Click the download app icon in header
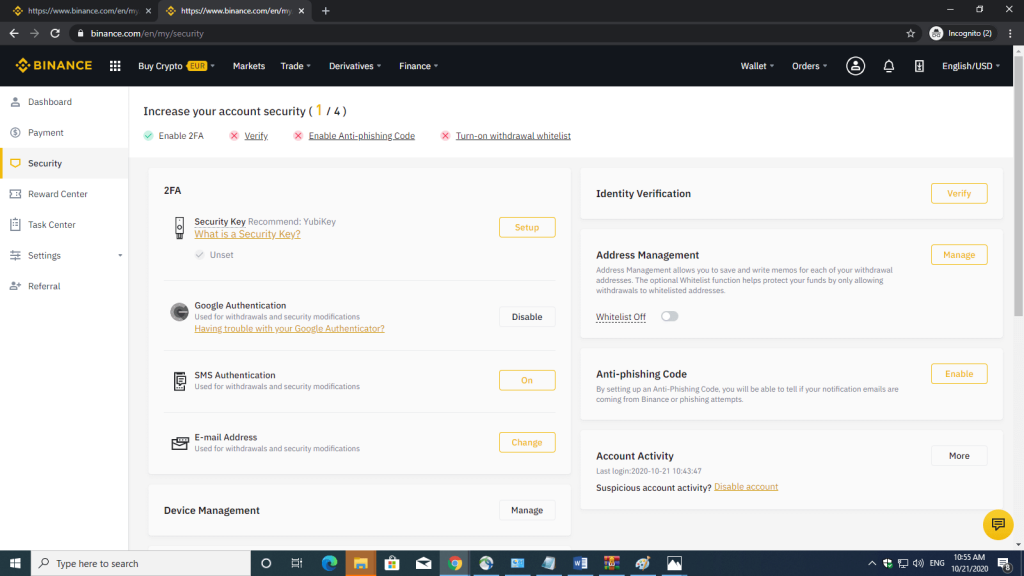1024x576 pixels. point(919,66)
